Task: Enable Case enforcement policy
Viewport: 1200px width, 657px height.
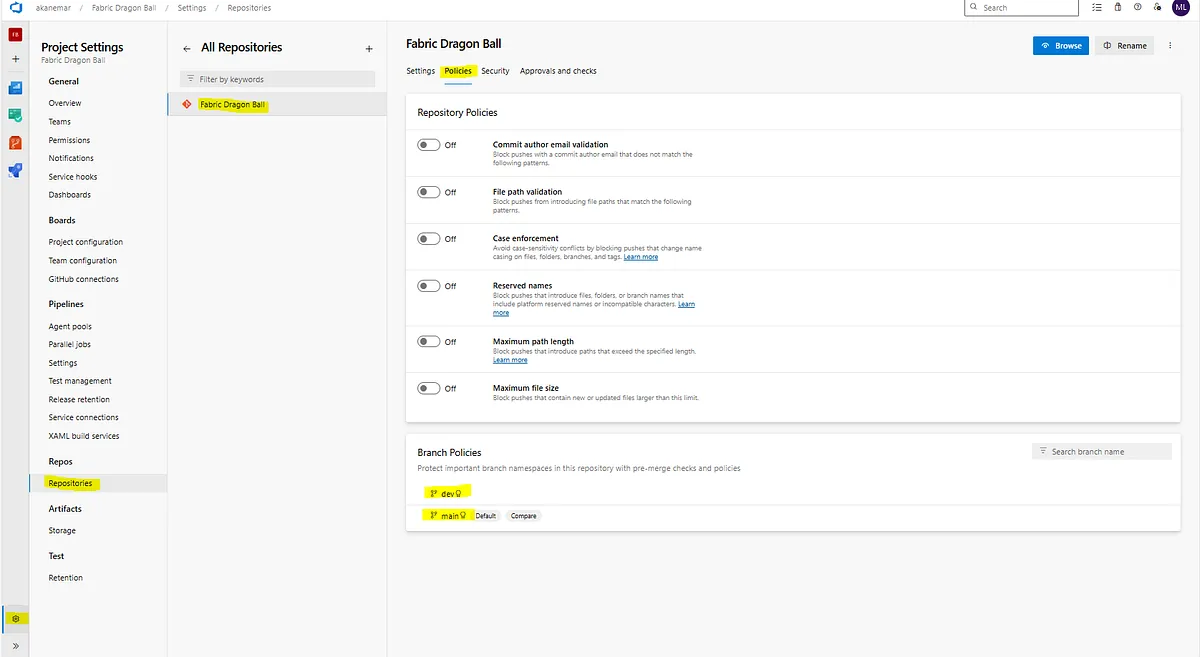Action: click(x=428, y=239)
